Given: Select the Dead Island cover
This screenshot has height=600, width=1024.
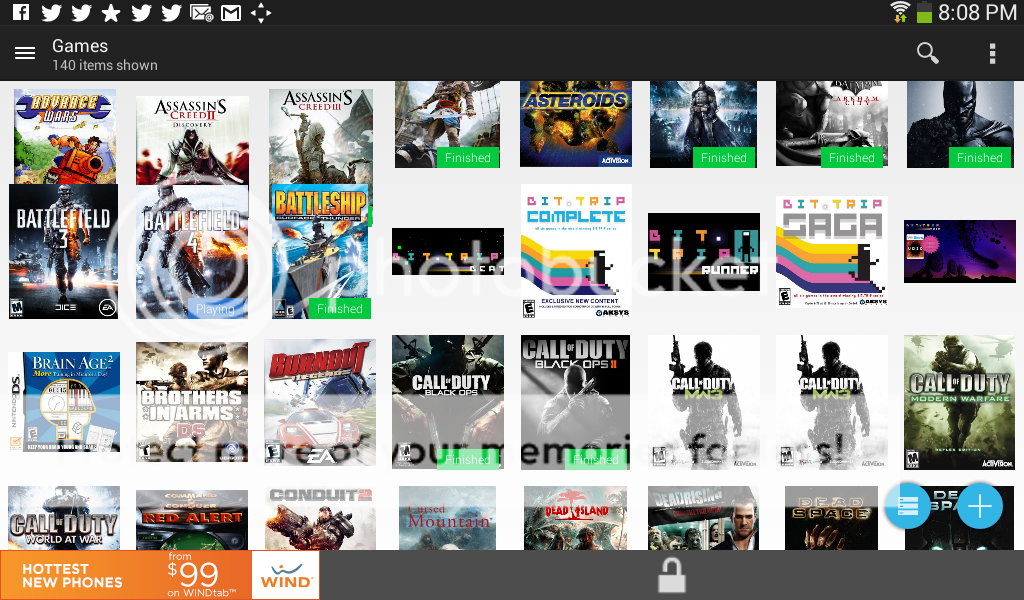Looking at the screenshot, I should tap(575, 518).
